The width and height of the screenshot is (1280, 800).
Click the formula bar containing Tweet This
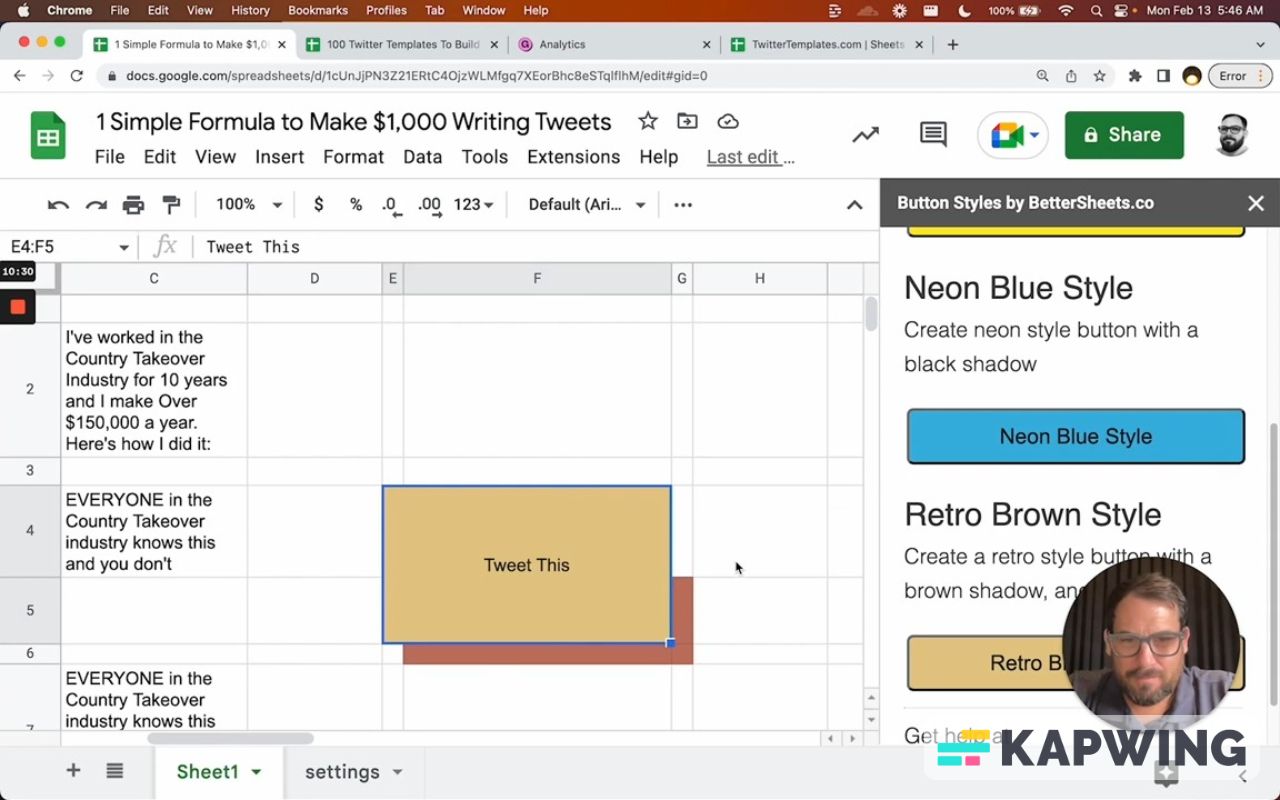click(536, 247)
